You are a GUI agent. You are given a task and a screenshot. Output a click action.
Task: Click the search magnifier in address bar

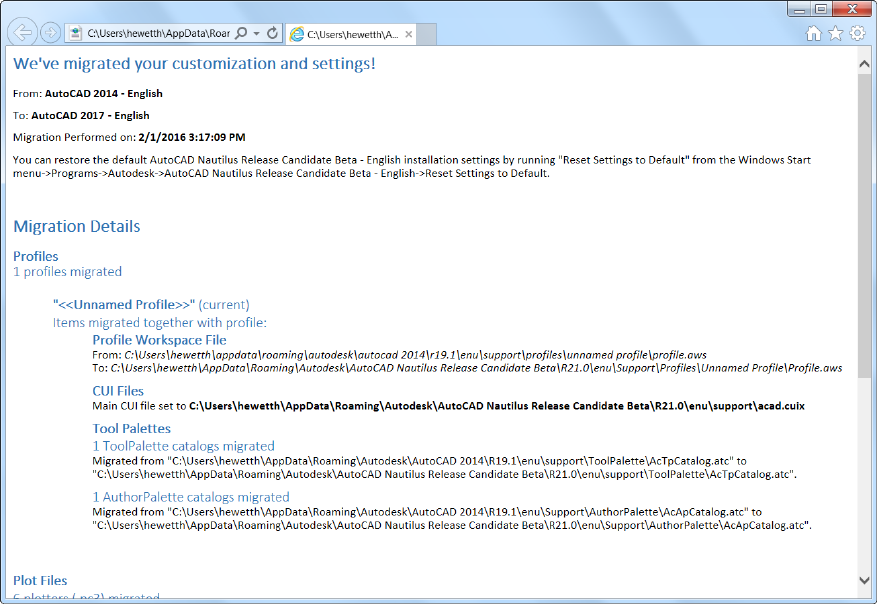pyautogui.click(x=241, y=34)
